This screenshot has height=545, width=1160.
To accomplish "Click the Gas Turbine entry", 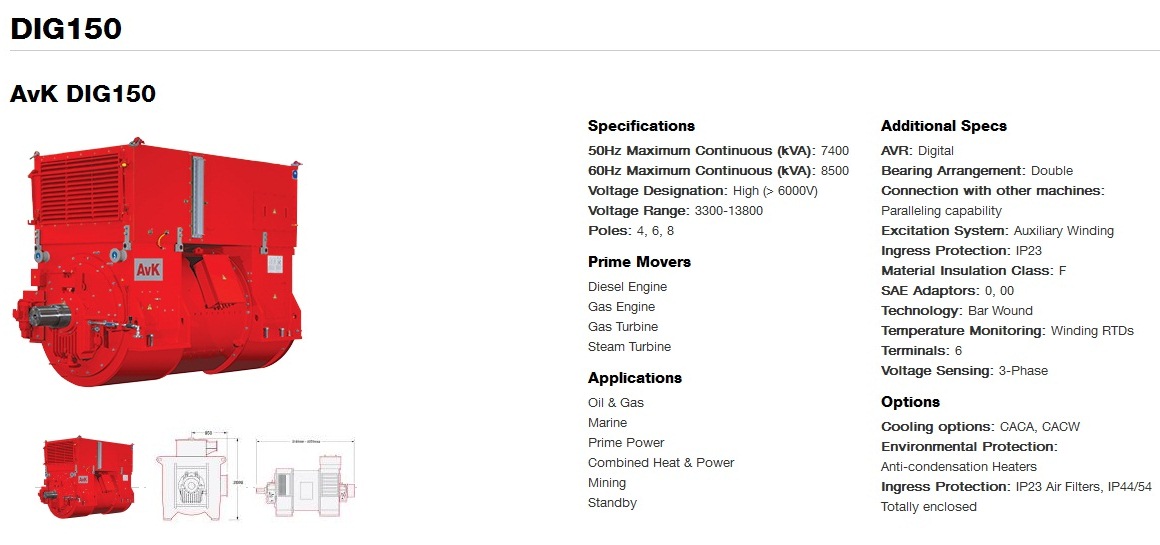I will click(x=623, y=327).
